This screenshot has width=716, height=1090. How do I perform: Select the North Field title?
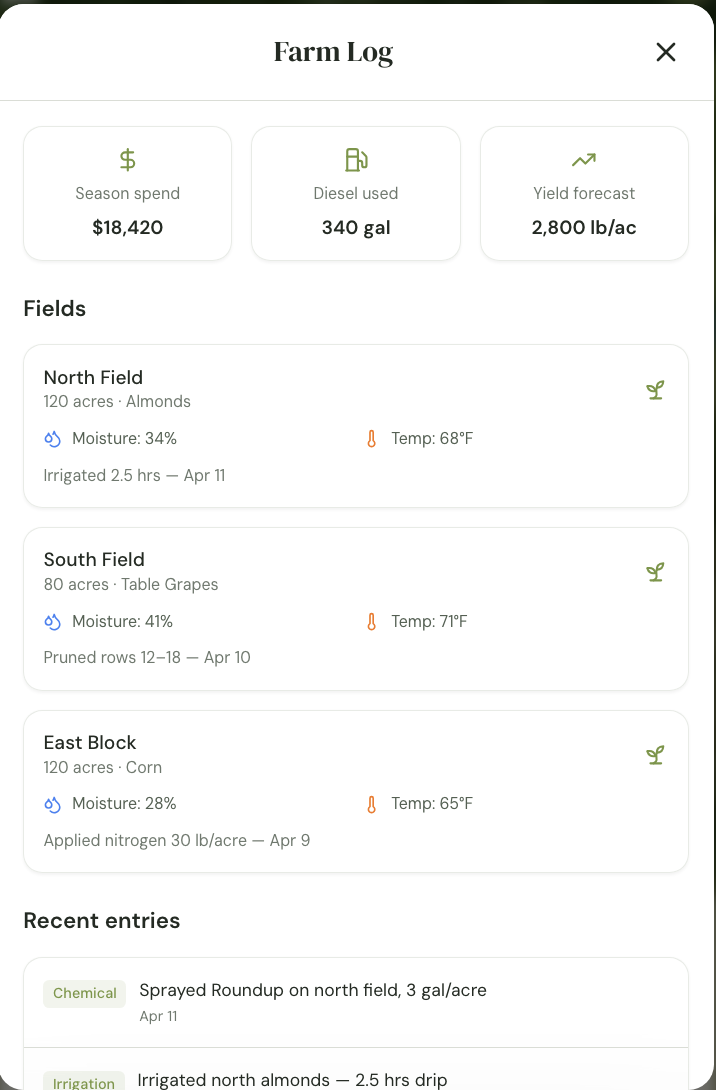pyautogui.click(x=93, y=377)
